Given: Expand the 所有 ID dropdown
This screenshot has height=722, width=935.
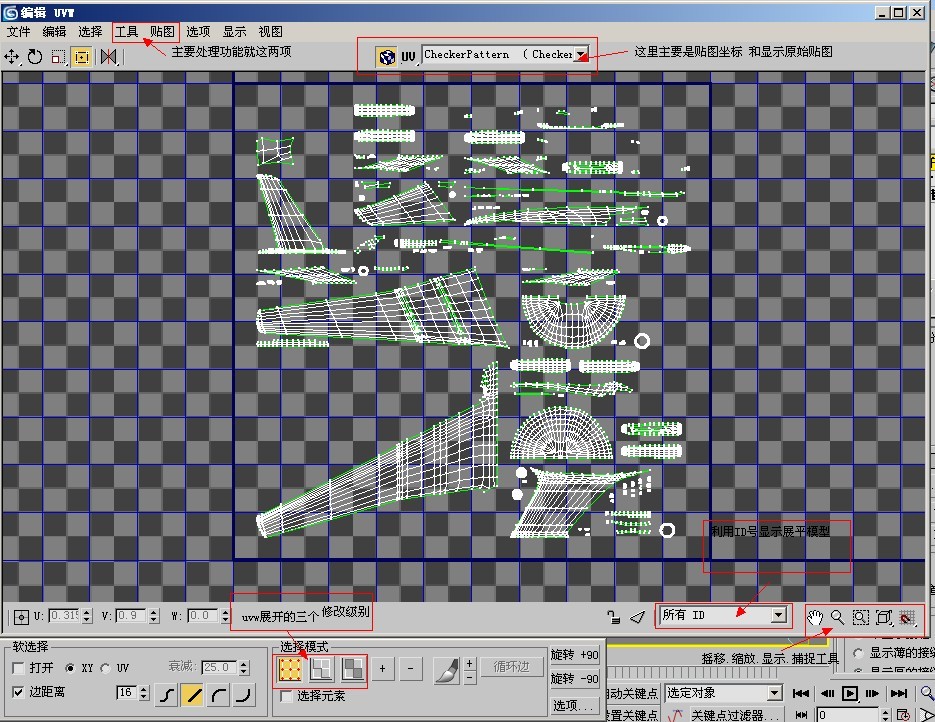Looking at the screenshot, I should [x=778, y=616].
